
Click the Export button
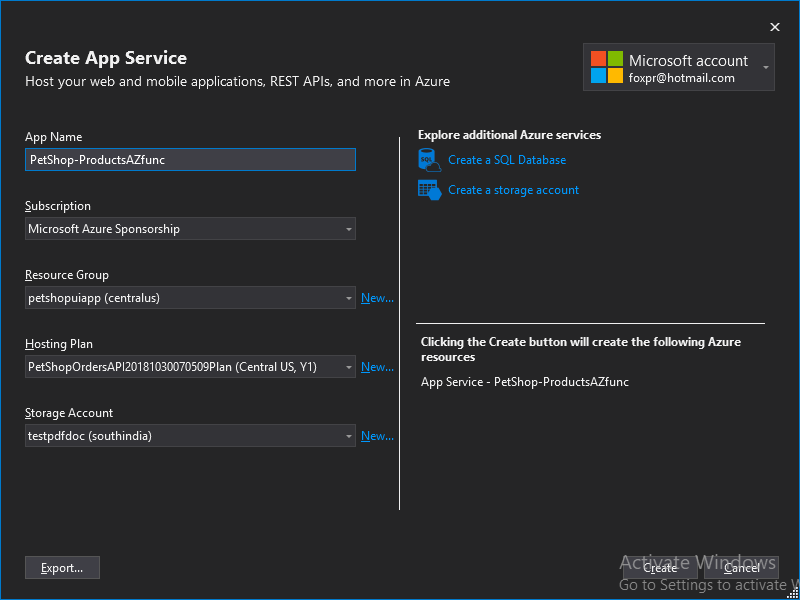coord(62,568)
